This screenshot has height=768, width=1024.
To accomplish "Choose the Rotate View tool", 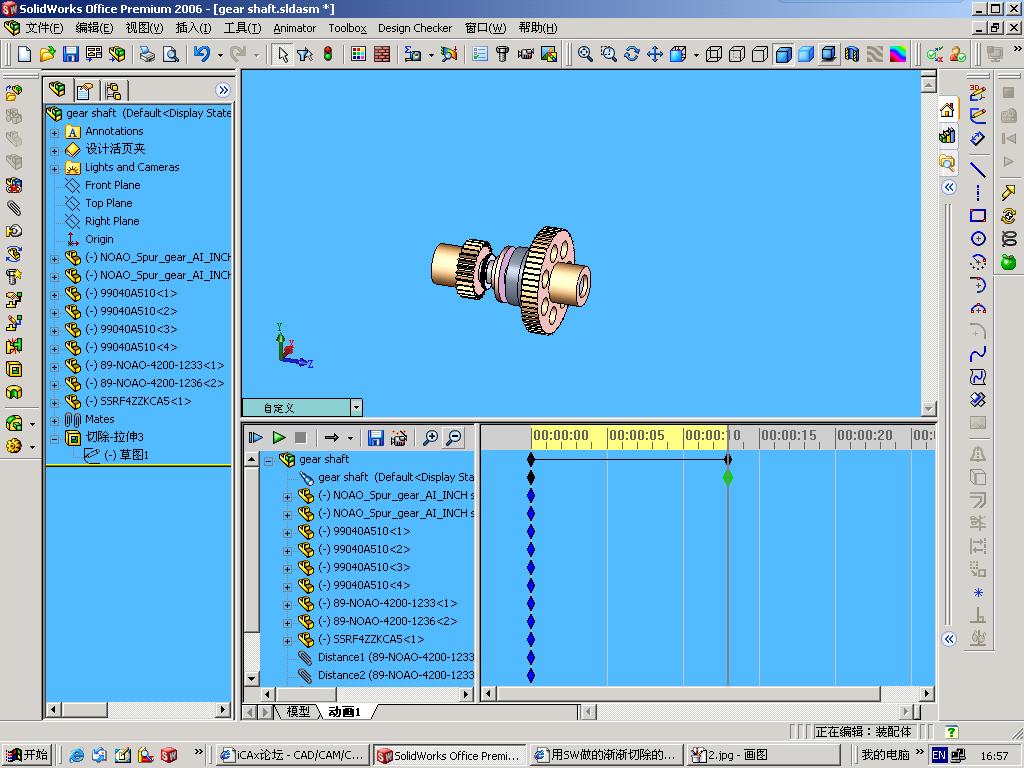I will (632, 54).
